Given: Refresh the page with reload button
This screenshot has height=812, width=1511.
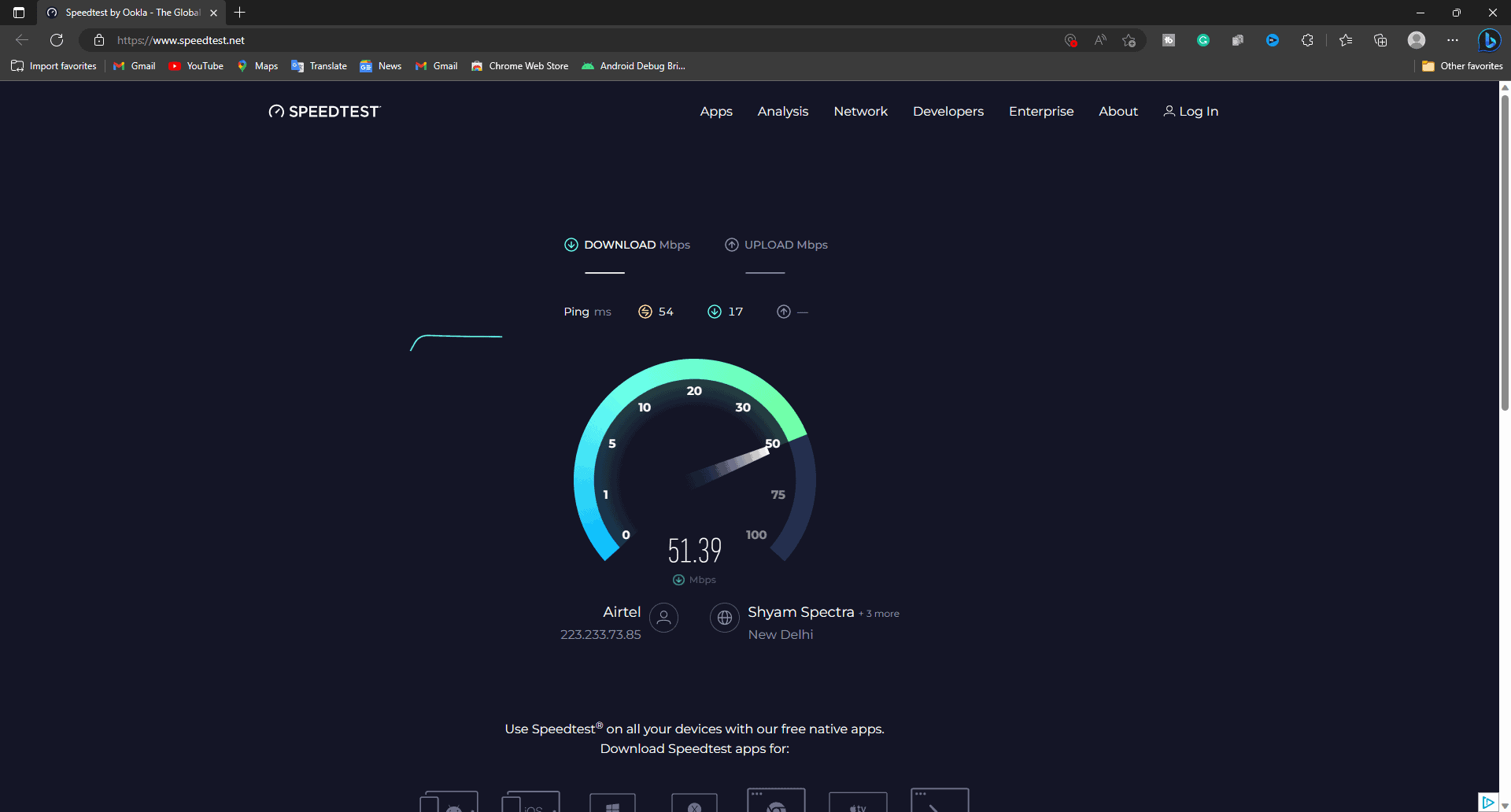Looking at the screenshot, I should click(x=57, y=40).
